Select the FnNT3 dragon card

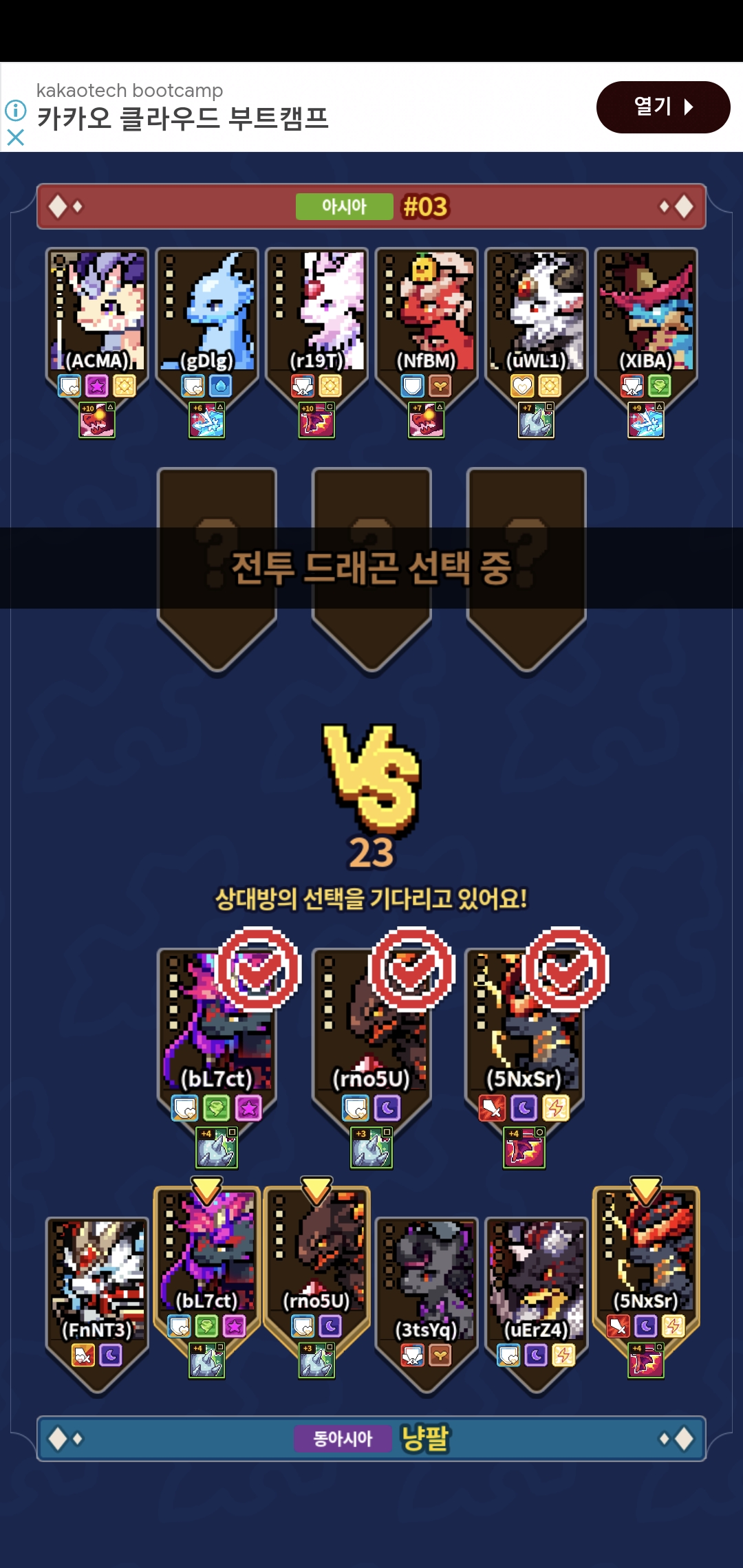point(97,1303)
